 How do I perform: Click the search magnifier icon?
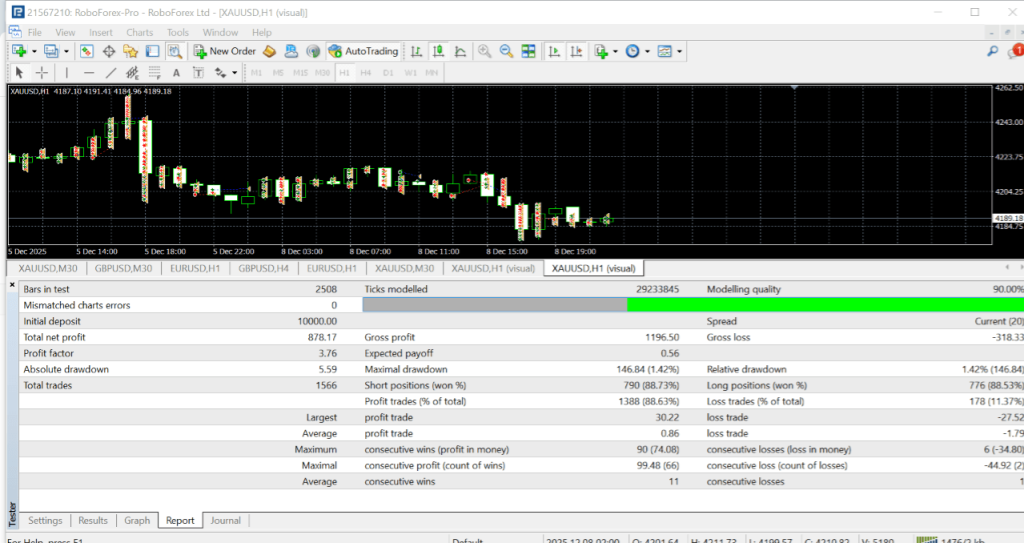pos(993,51)
